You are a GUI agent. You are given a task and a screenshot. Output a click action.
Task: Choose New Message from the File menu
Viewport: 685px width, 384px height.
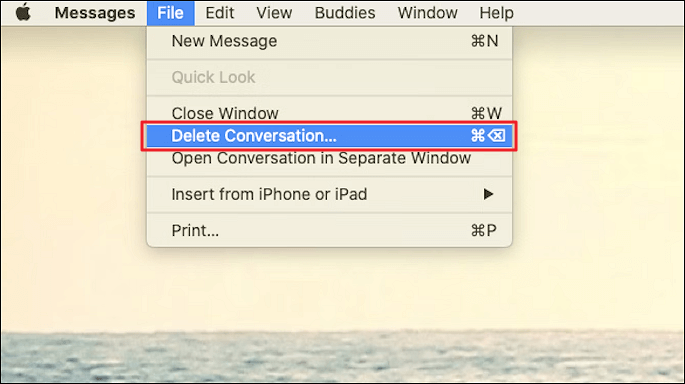pyautogui.click(x=329, y=41)
